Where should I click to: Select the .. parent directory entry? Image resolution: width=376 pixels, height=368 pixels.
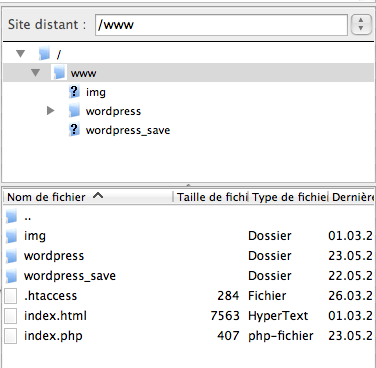[28, 218]
